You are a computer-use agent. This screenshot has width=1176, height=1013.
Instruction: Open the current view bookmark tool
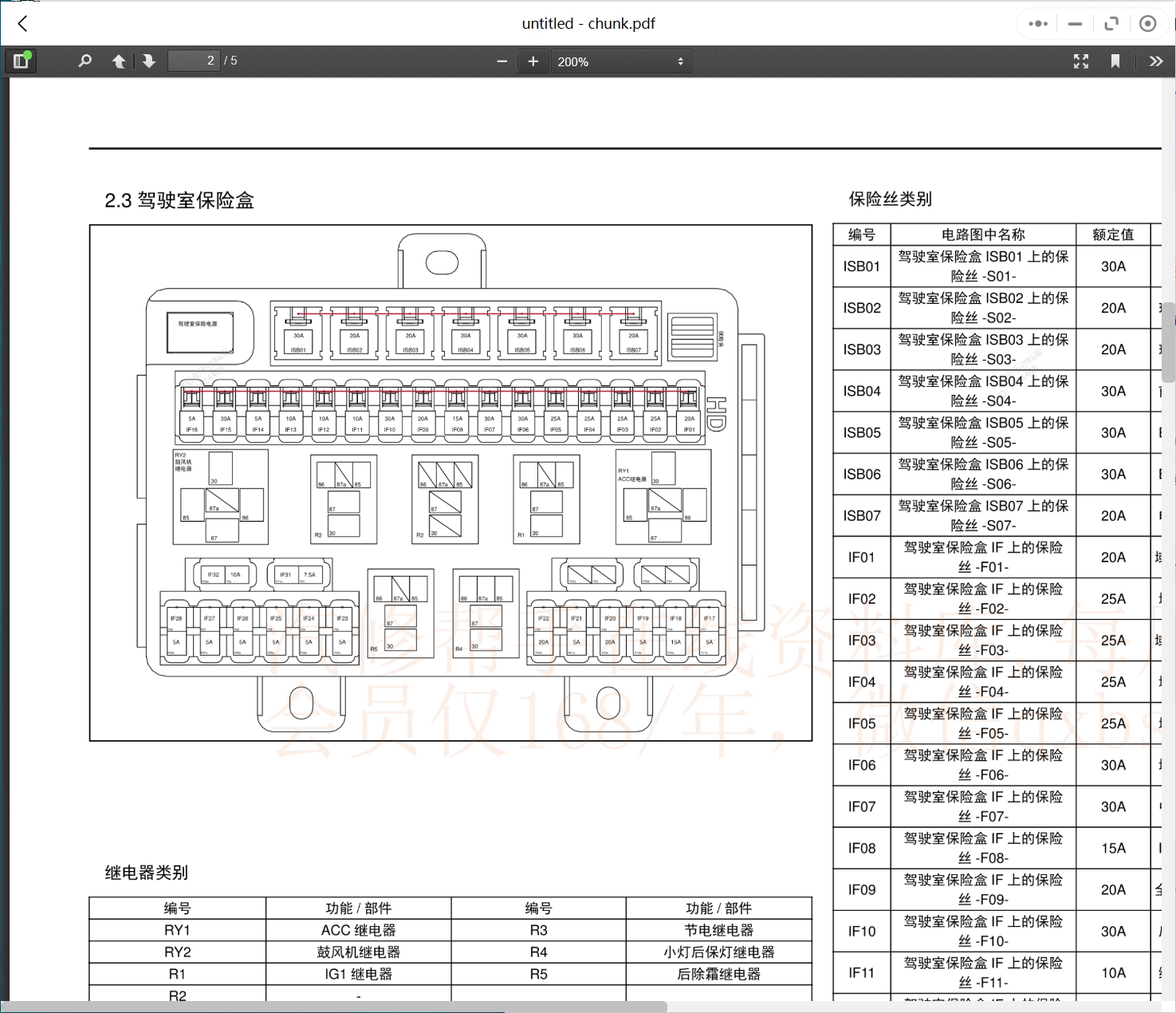pyautogui.click(x=1115, y=61)
